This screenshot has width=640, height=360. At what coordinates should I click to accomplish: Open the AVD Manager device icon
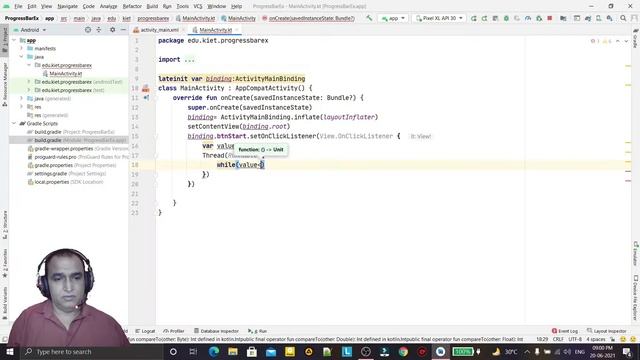pyautogui.click(x=599, y=18)
